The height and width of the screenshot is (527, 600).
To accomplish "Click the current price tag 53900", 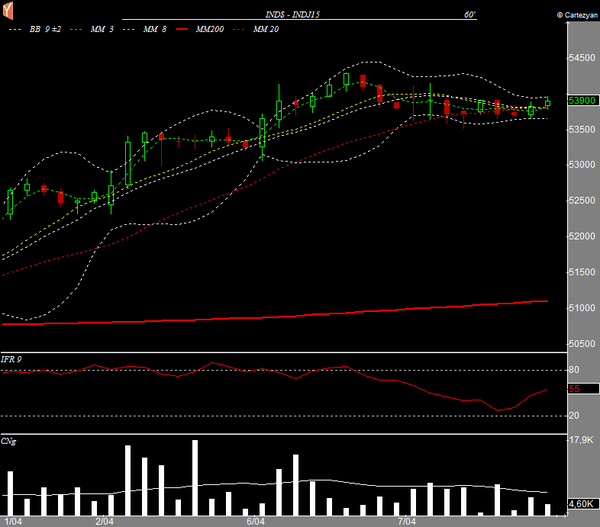I will tap(582, 101).
